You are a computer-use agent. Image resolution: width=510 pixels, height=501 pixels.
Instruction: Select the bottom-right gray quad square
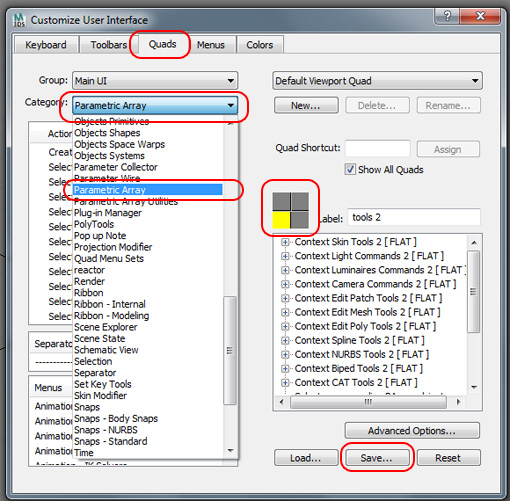[300, 220]
